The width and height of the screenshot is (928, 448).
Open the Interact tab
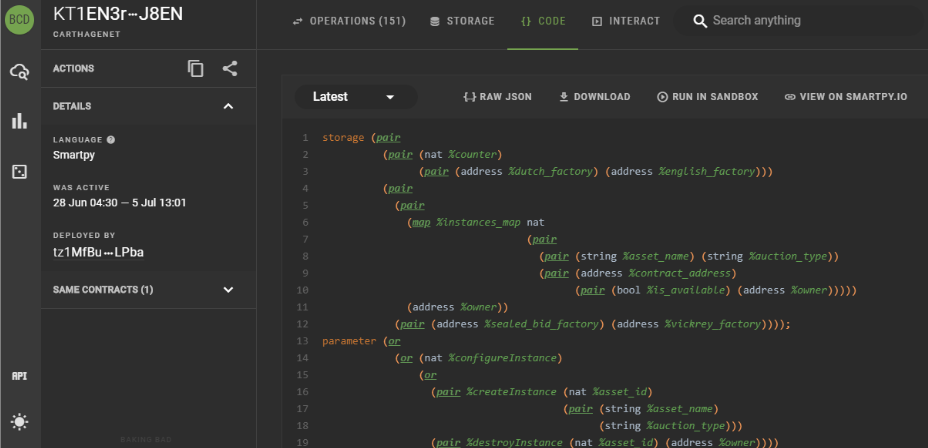pos(626,21)
